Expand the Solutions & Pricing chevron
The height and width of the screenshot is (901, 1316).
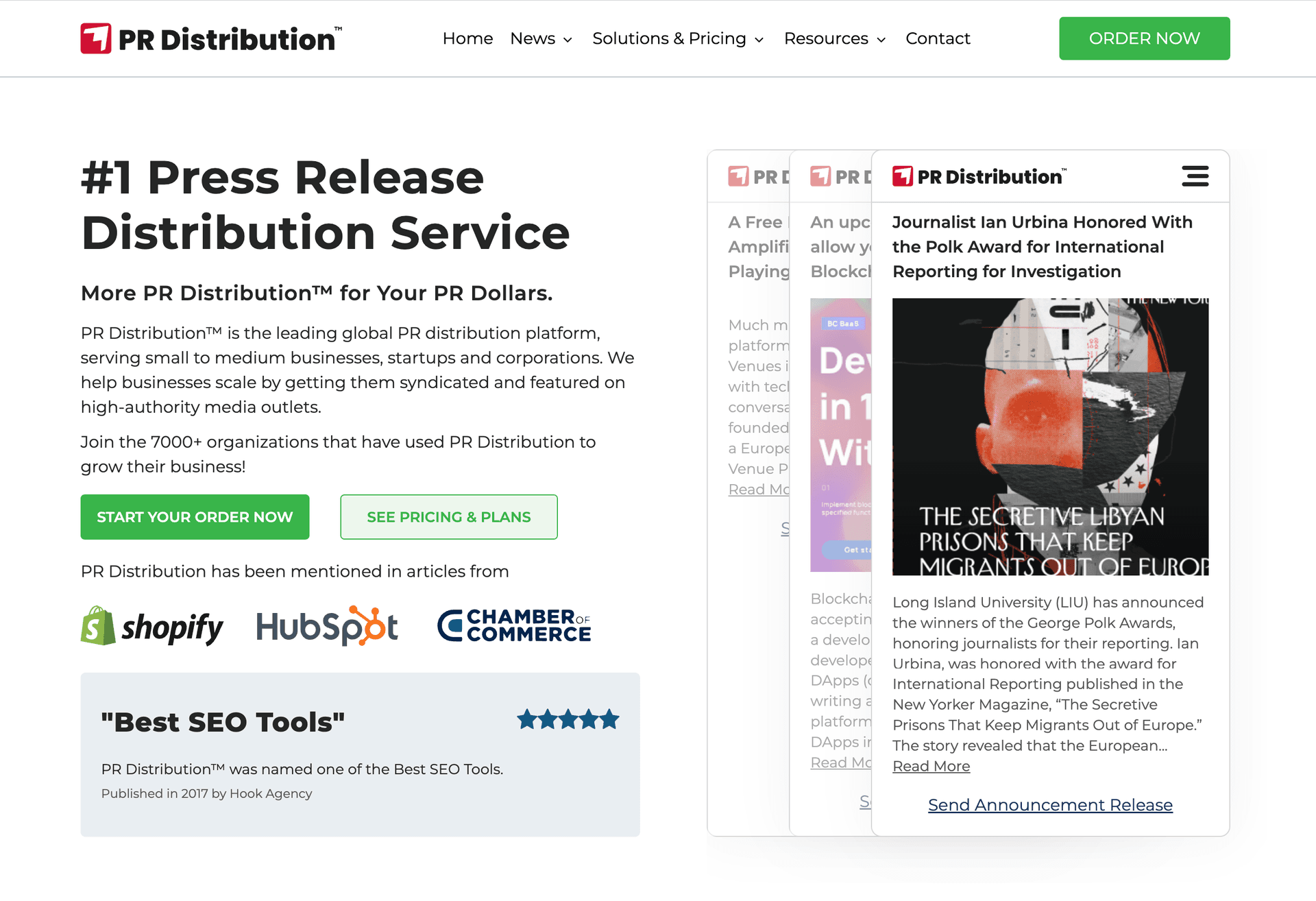759,40
